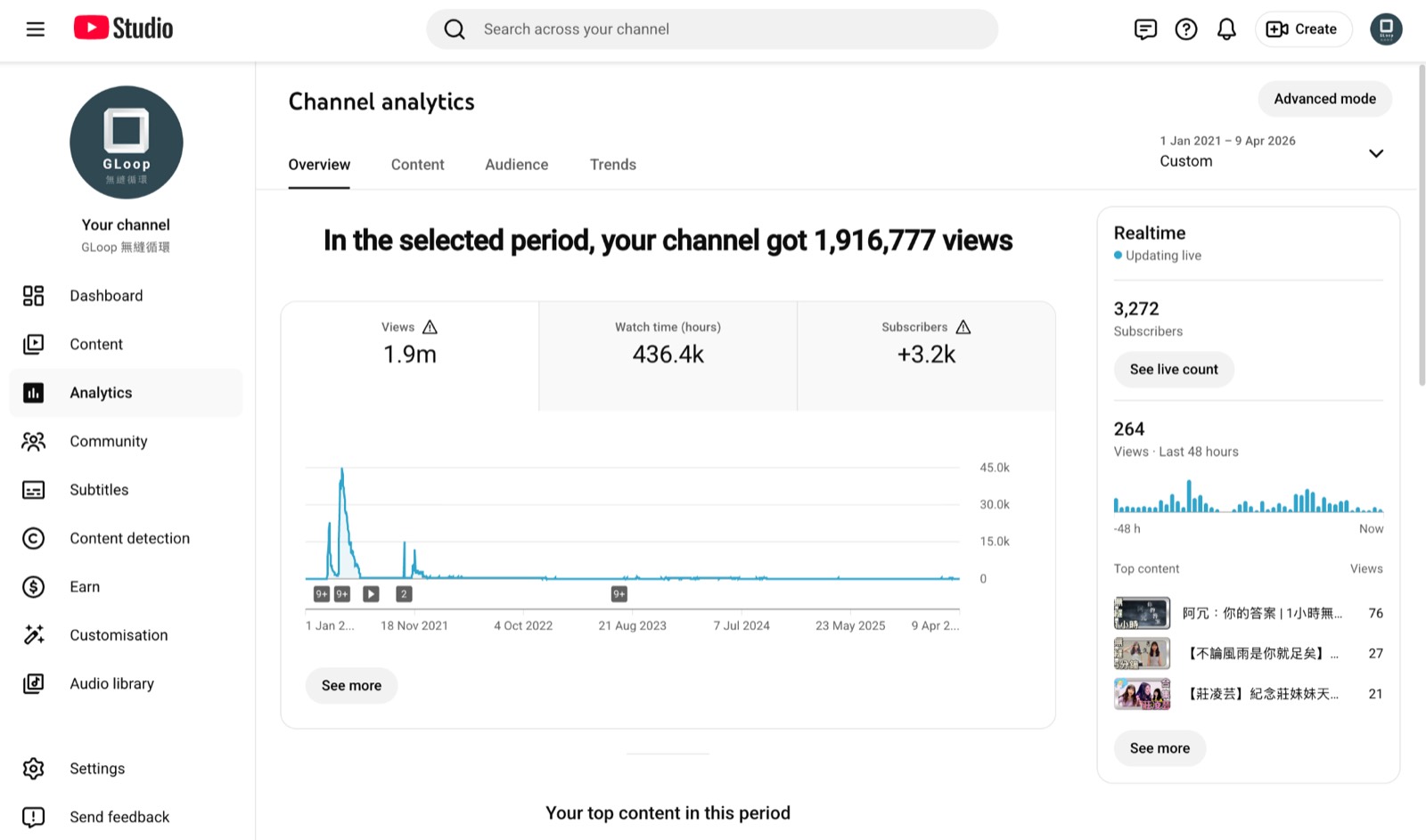Open the help question mark icon
1426x840 pixels.
(x=1186, y=29)
